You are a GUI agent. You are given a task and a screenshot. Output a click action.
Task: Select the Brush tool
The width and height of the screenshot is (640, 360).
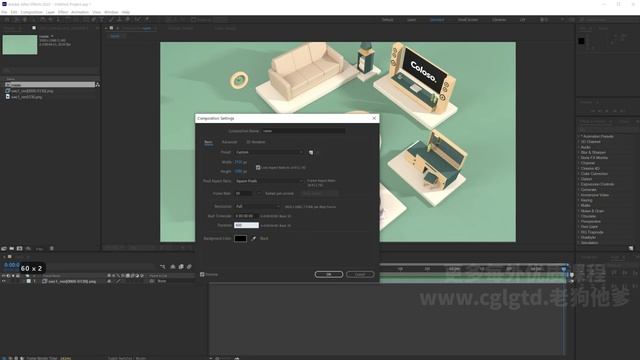pos(111,19)
